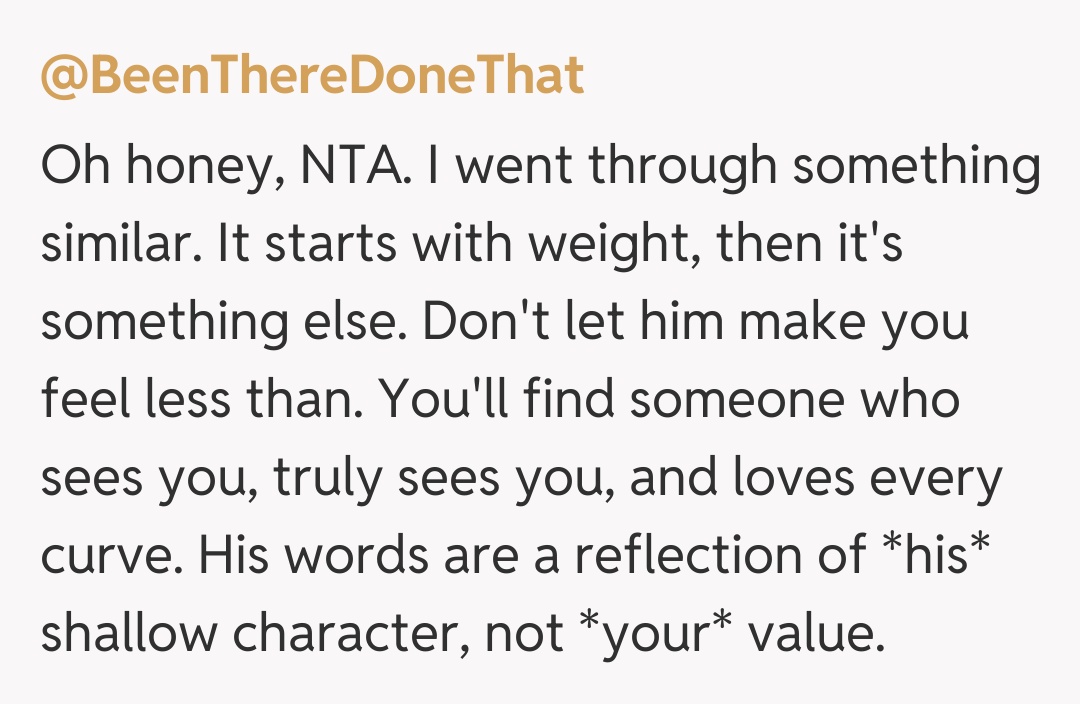Click the text "and loves every"
This screenshot has height=704, width=1080.
816,478
